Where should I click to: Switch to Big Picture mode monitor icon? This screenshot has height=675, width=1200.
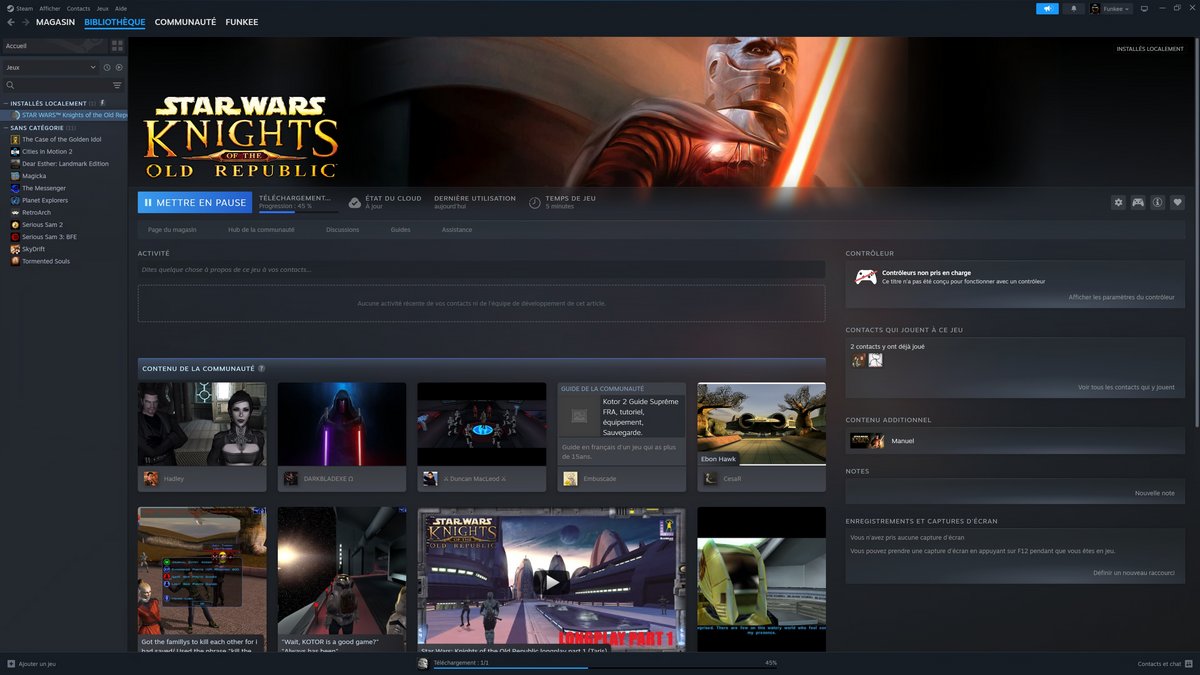(1144, 8)
